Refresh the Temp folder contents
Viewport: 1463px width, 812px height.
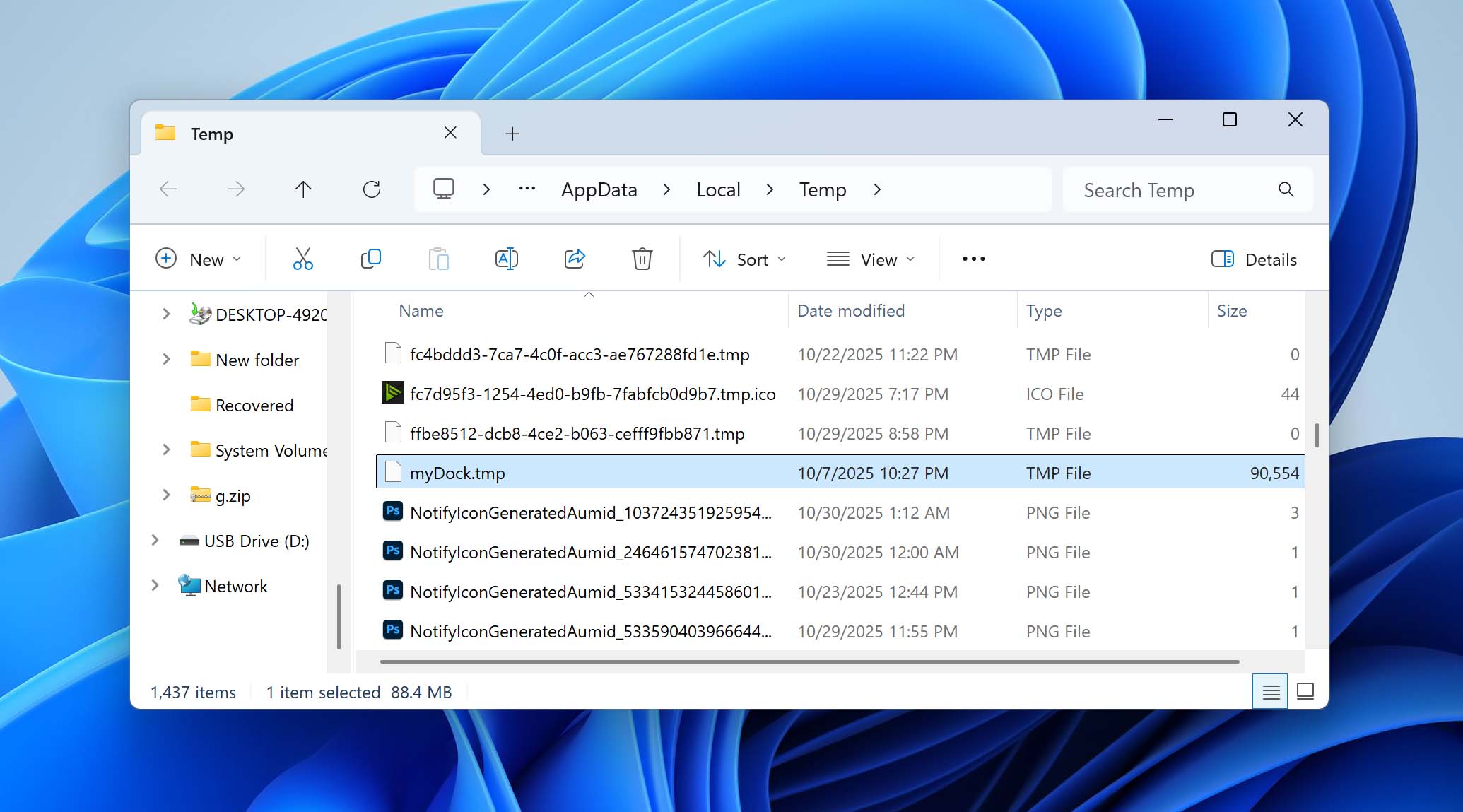[x=372, y=189]
